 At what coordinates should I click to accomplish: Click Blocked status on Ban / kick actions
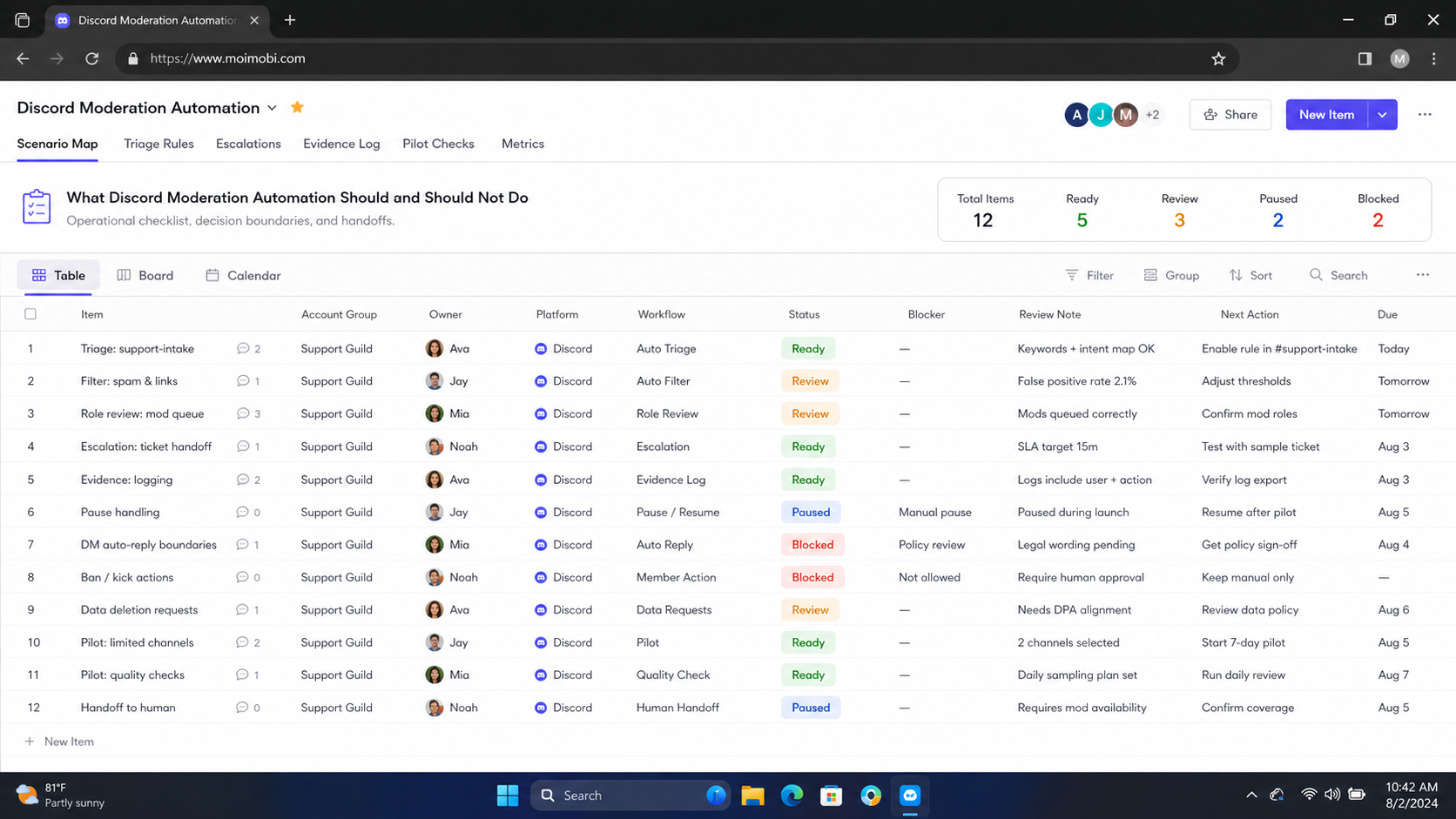[812, 577]
